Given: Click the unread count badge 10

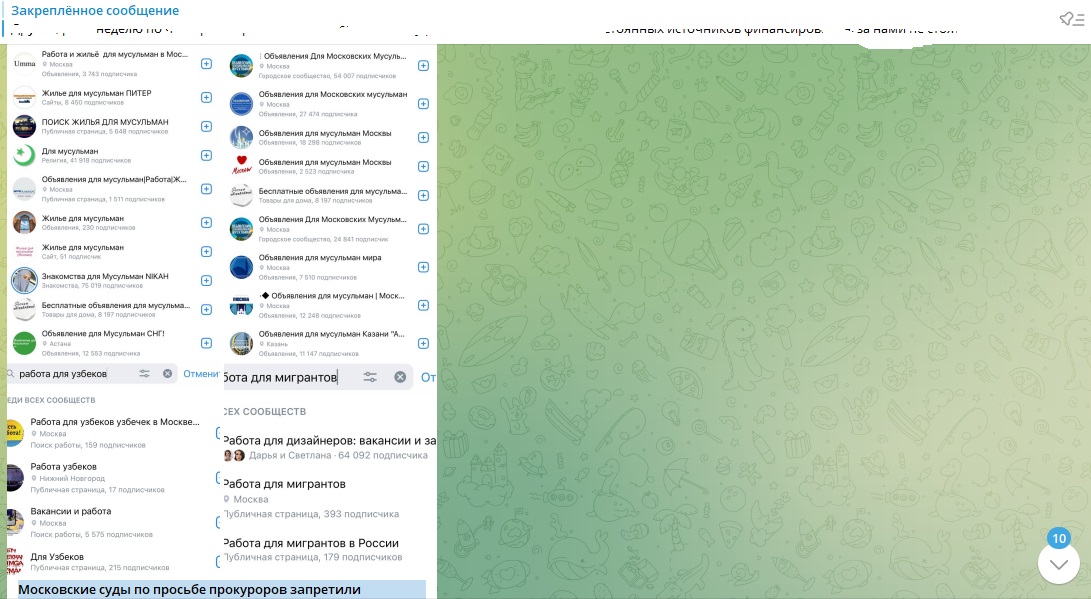Looking at the screenshot, I should [x=1059, y=538].
